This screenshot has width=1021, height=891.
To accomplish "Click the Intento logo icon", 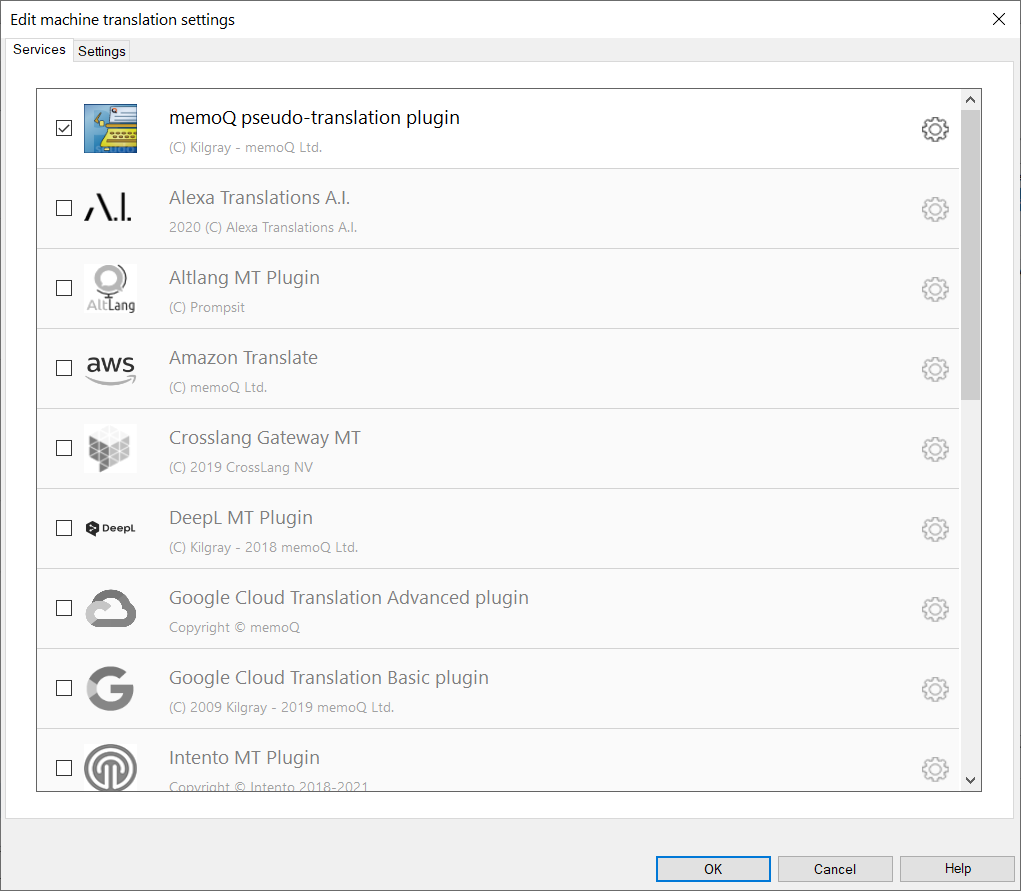I will [x=111, y=767].
